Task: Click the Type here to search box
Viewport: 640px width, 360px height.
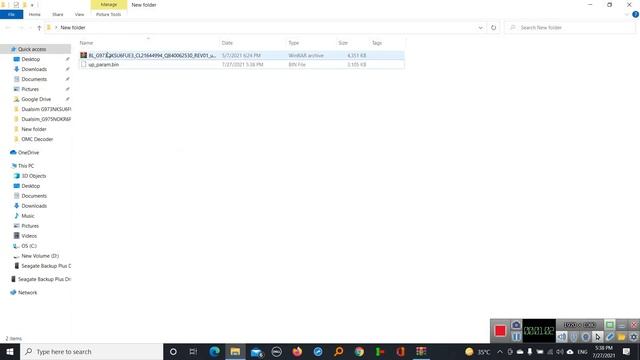Action: (x=91, y=351)
